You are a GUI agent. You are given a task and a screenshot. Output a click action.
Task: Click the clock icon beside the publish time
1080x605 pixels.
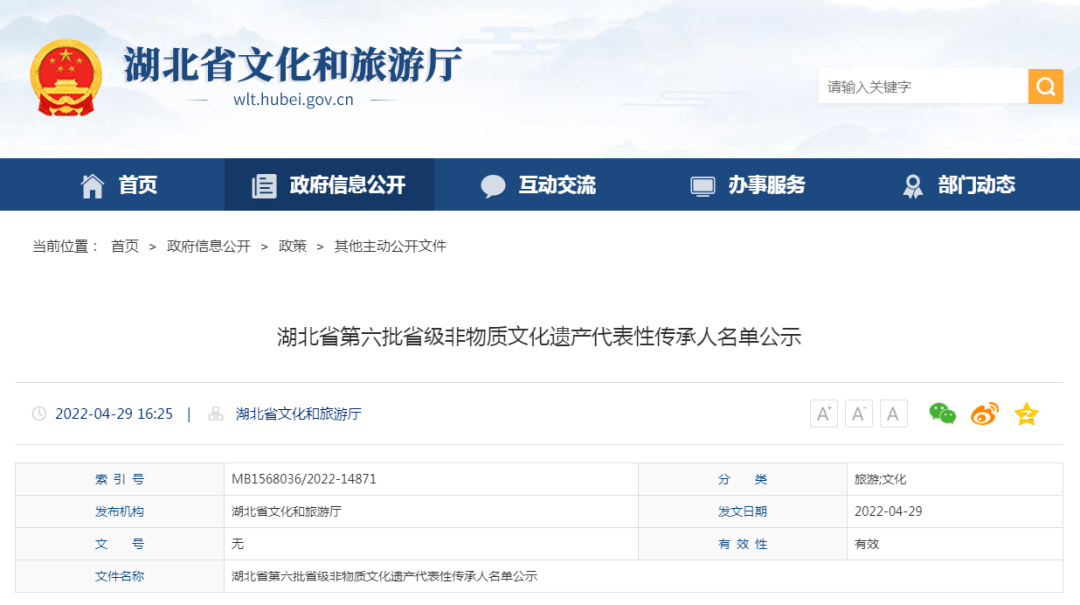tap(37, 413)
